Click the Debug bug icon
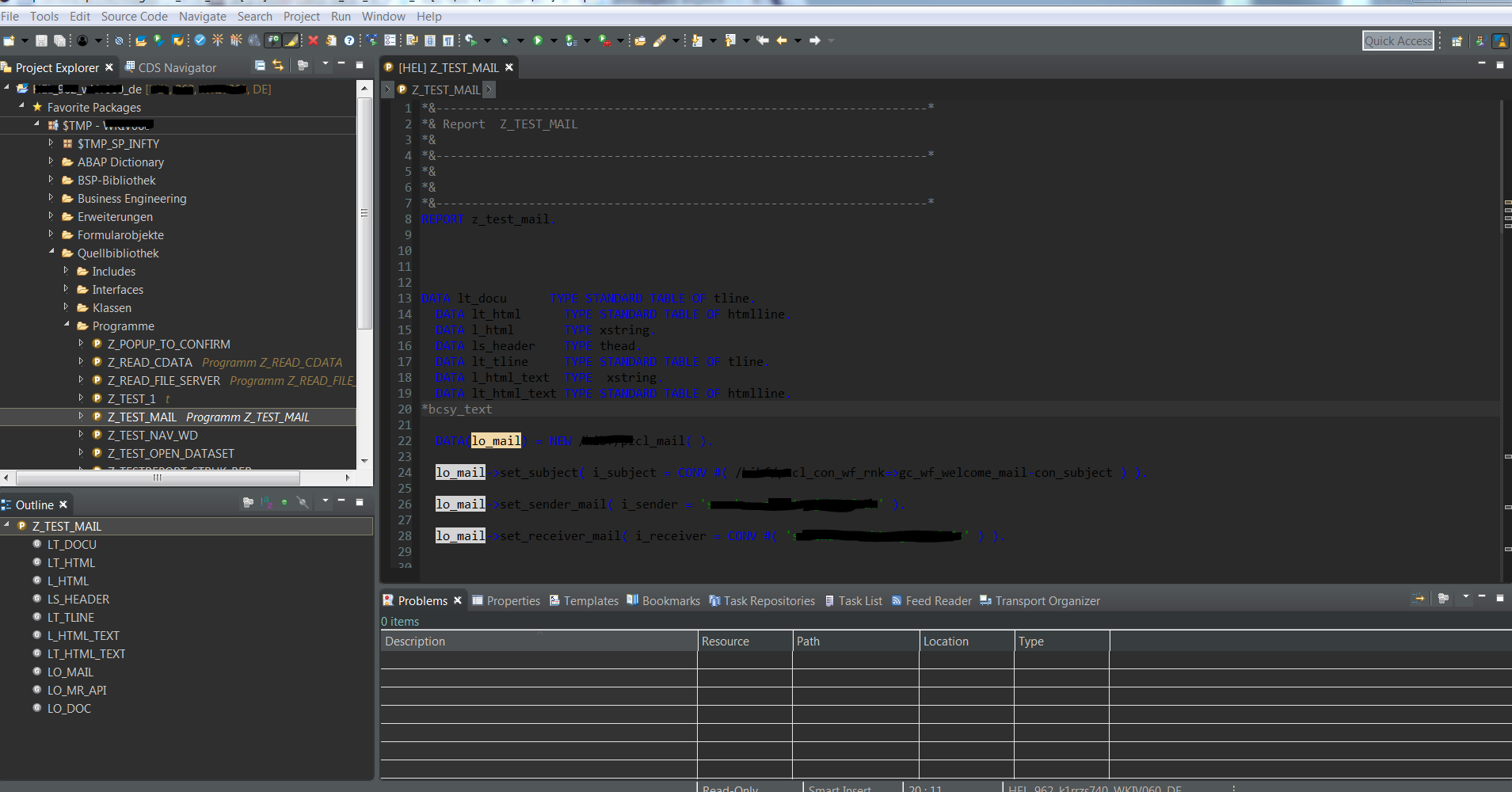The height and width of the screenshot is (792, 1512). pyautogui.click(x=505, y=40)
